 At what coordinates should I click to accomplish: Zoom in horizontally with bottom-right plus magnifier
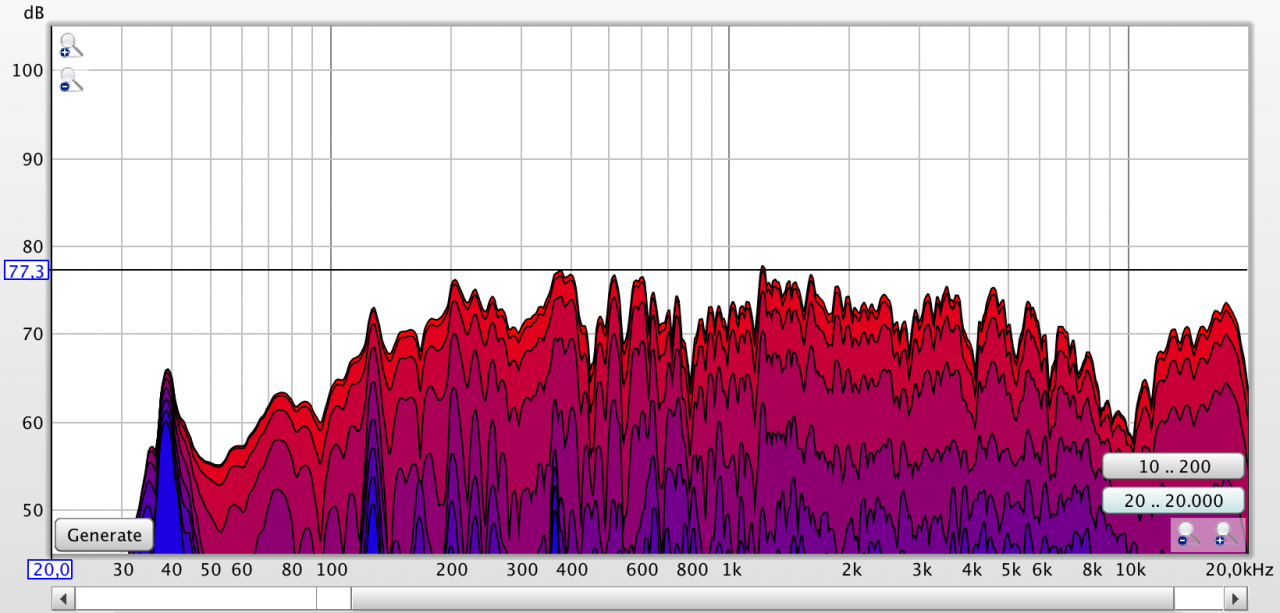[1227, 534]
